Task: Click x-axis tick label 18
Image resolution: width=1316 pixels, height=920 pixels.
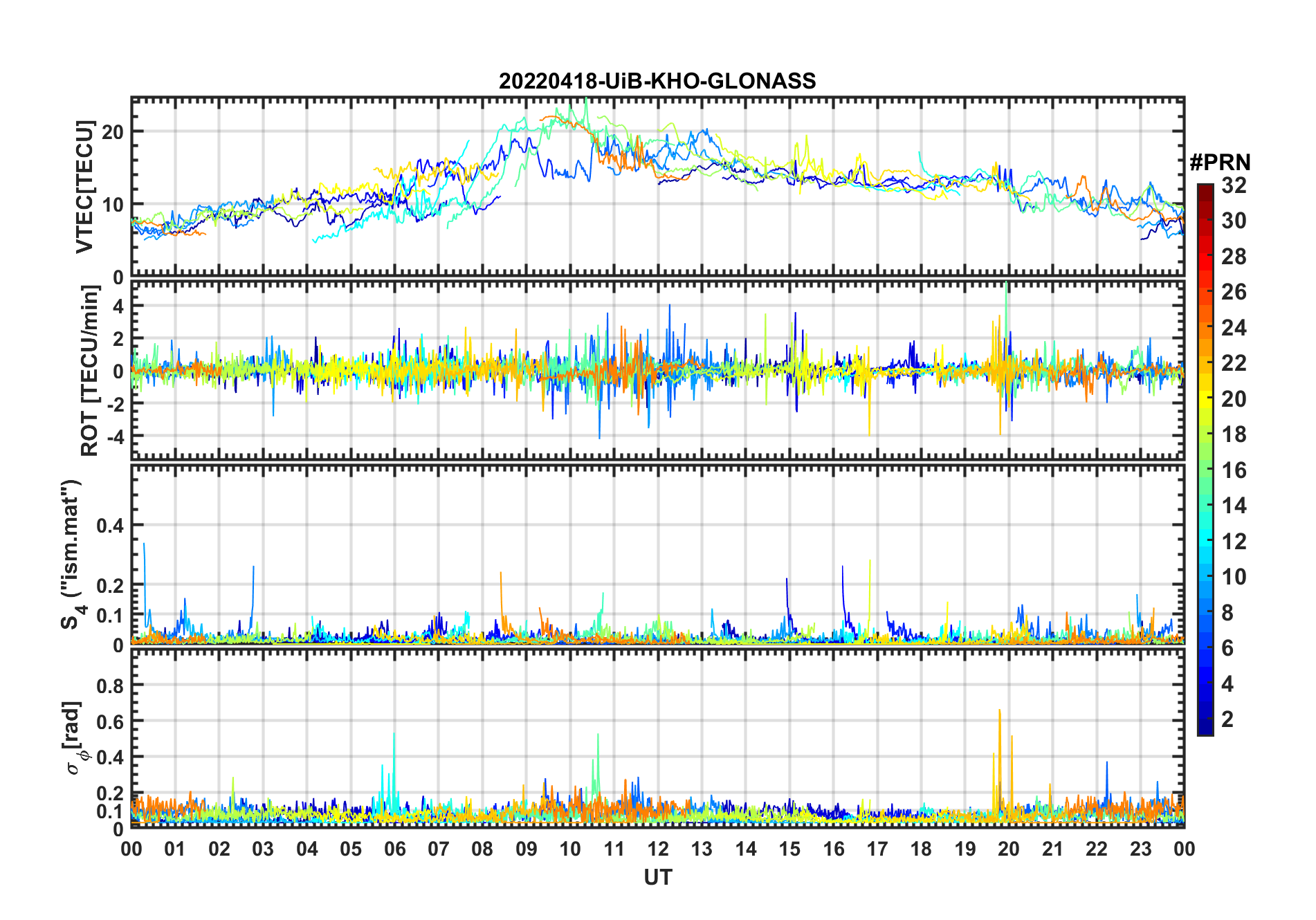Action: tap(921, 849)
